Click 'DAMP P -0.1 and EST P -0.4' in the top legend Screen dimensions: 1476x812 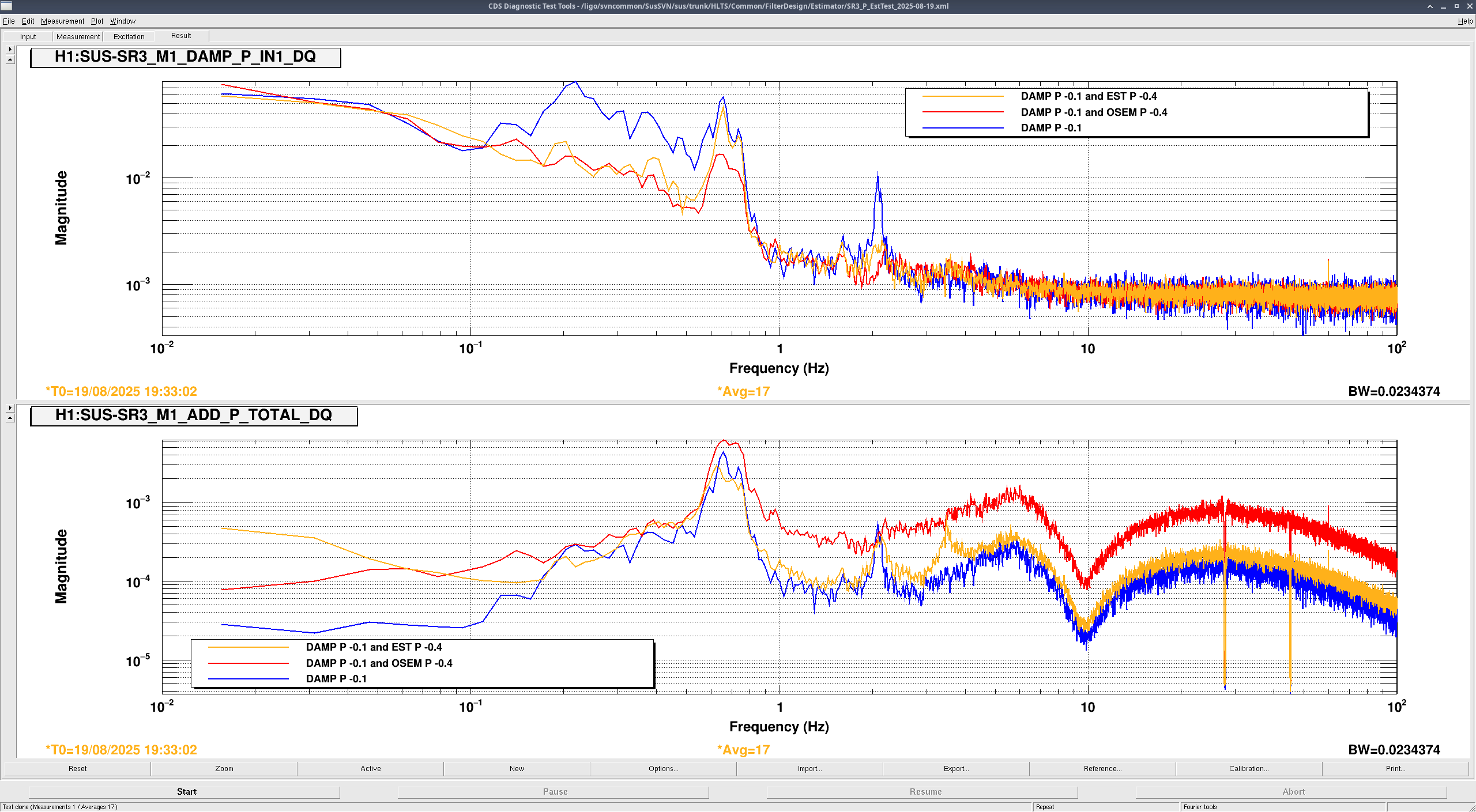[x=1089, y=96]
